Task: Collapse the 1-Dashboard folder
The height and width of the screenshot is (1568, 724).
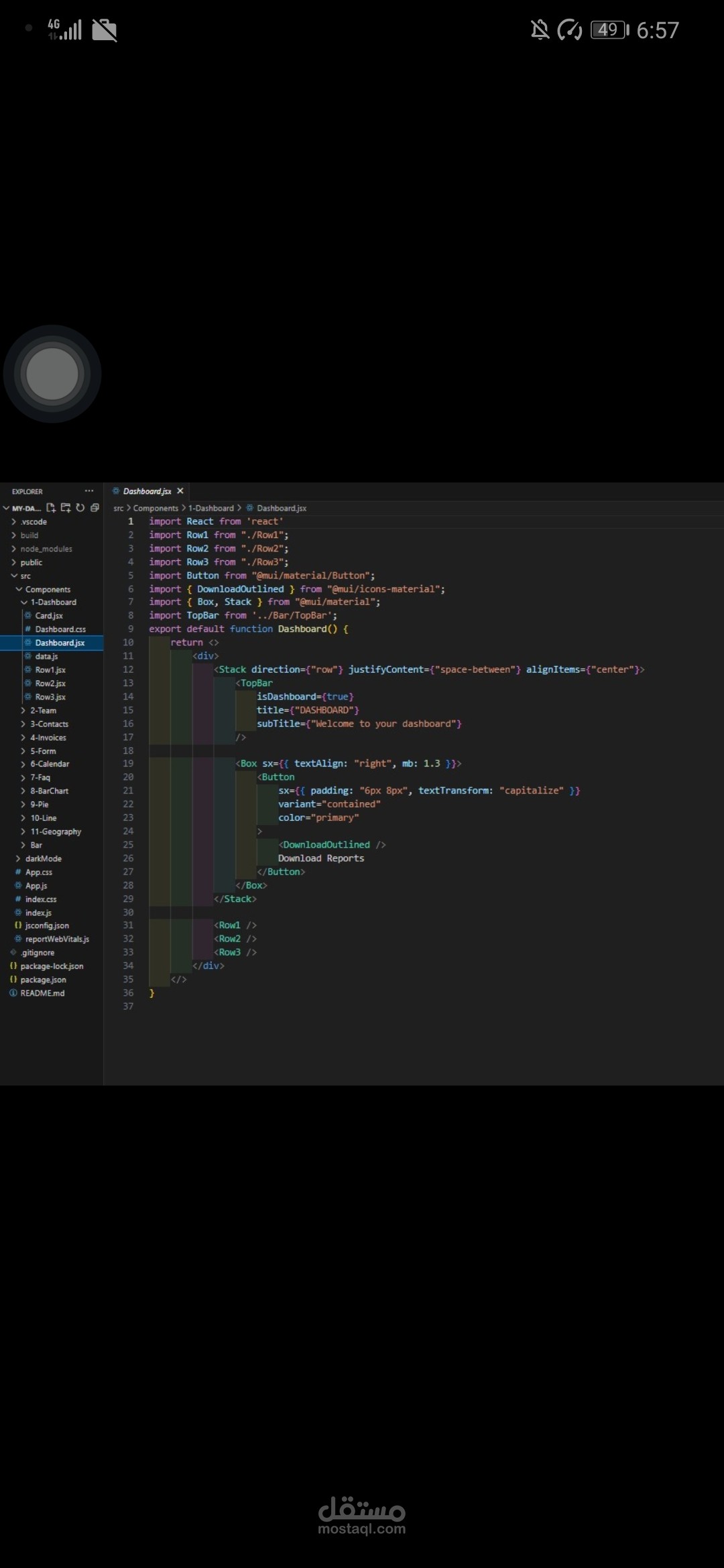Action: [53, 602]
